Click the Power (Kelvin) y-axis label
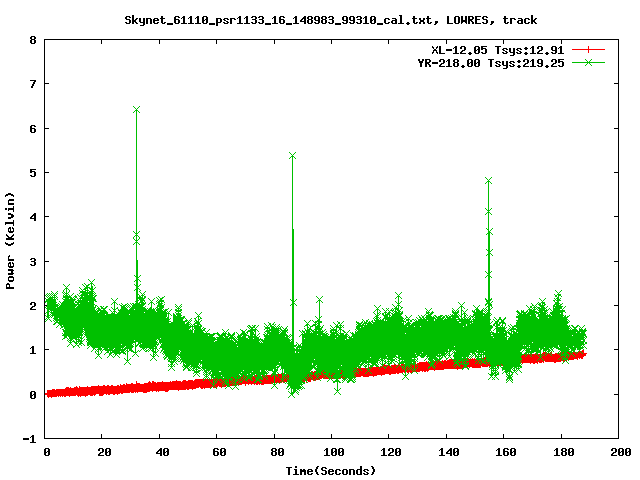 click(x=11, y=240)
